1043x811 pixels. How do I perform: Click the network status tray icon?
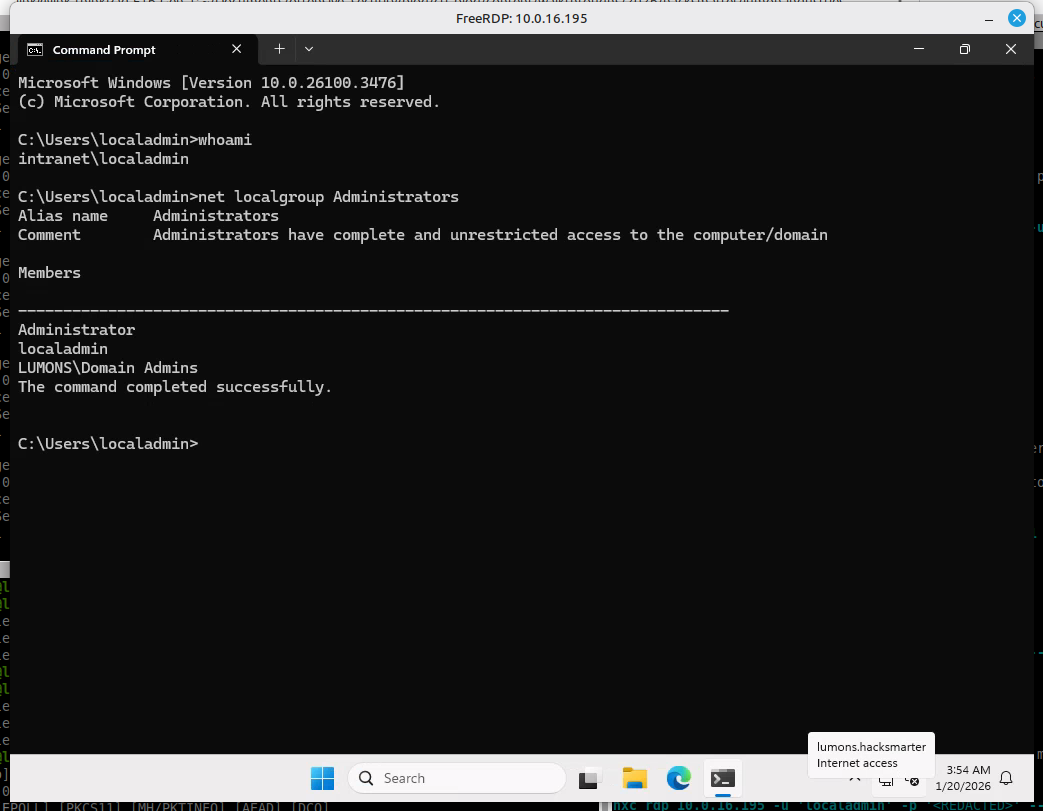(x=886, y=779)
